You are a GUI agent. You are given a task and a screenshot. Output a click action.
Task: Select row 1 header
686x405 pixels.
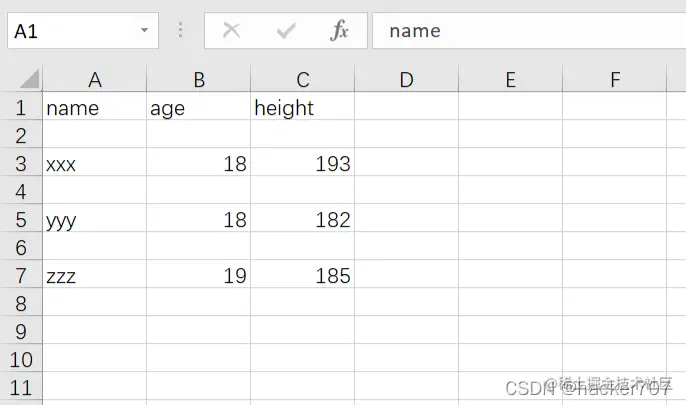point(21,108)
